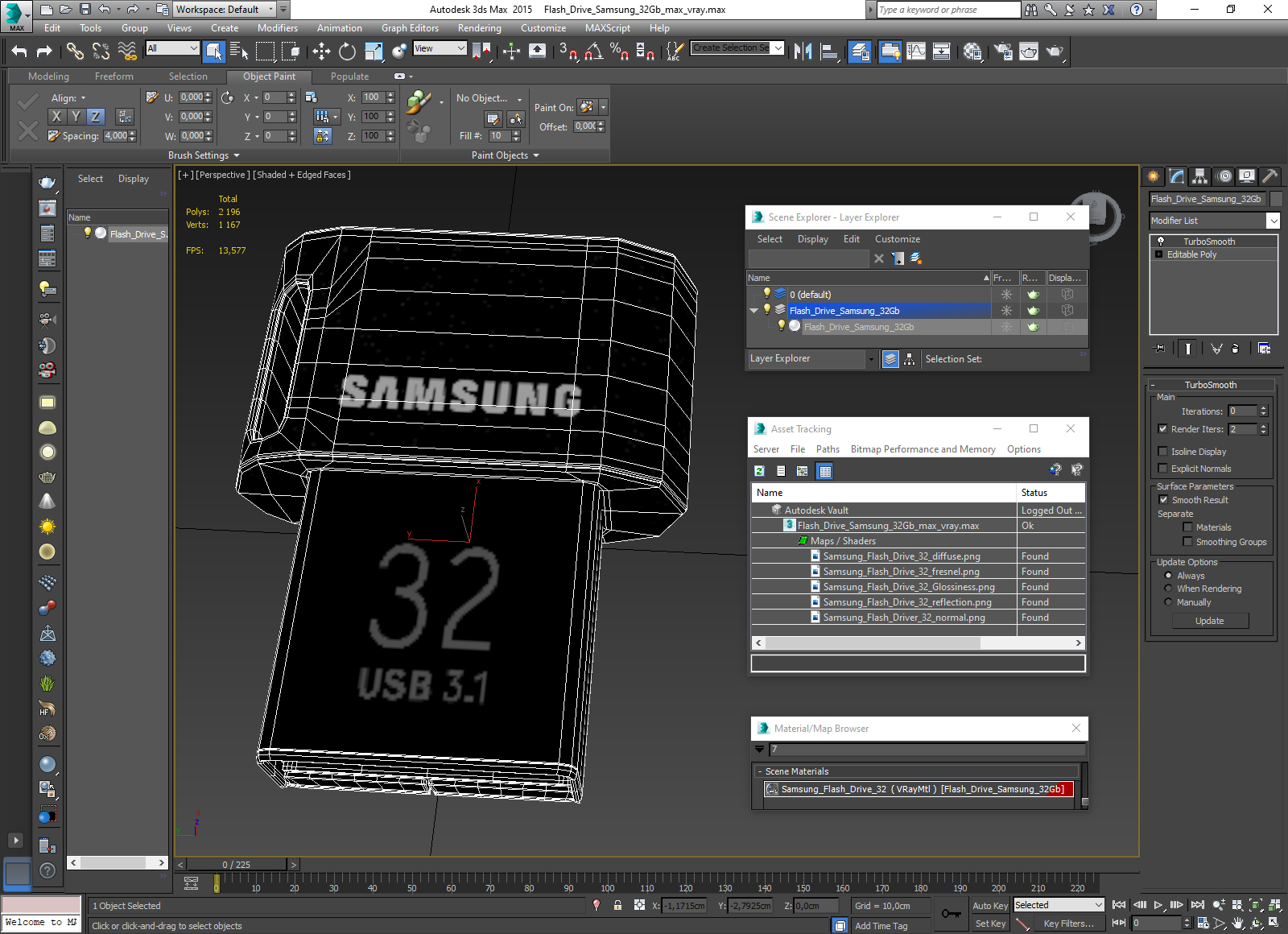Expand the Editable Poly modifier entry
This screenshot has width=1288, height=934.
(1159, 254)
